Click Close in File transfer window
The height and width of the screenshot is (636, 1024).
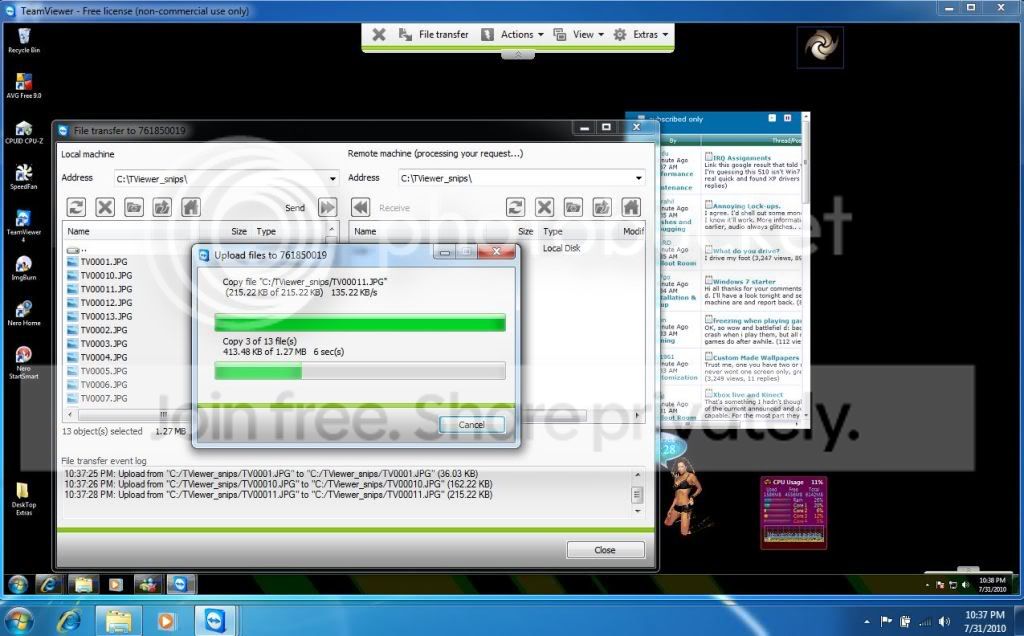point(605,550)
